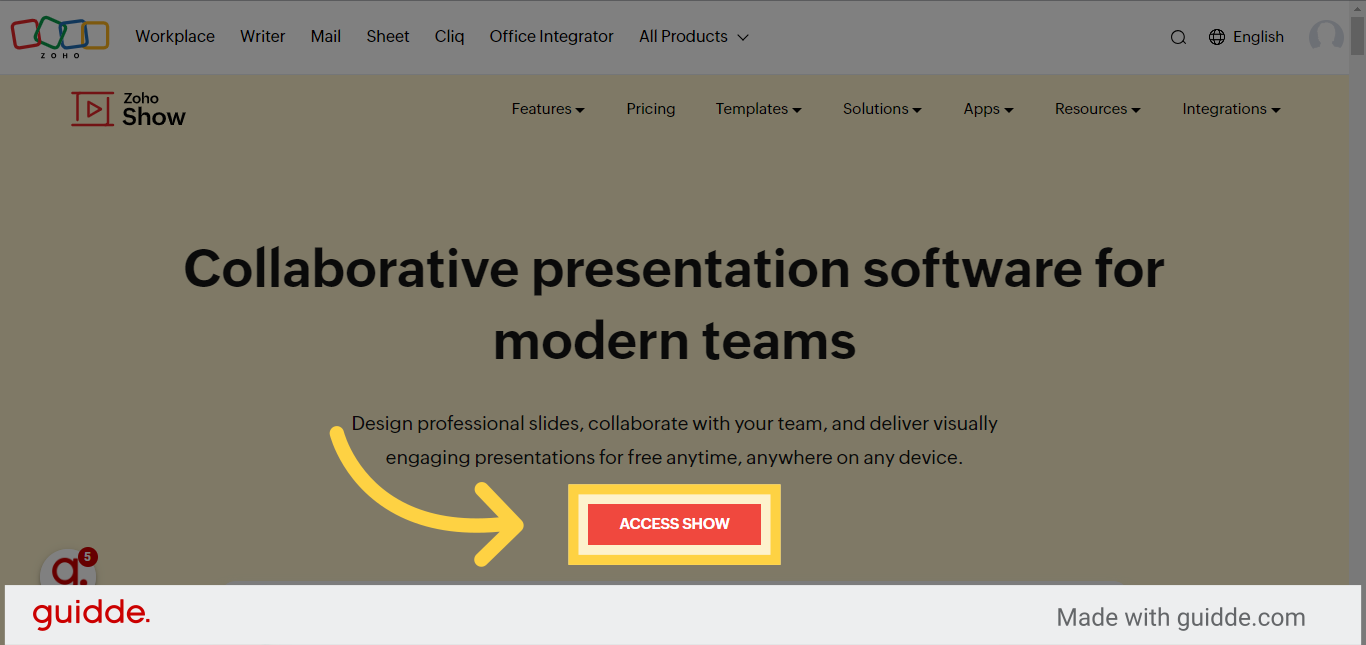Open the search magnifier icon
This screenshot has width=1366, height=645.
click(x=1178, y=37)
